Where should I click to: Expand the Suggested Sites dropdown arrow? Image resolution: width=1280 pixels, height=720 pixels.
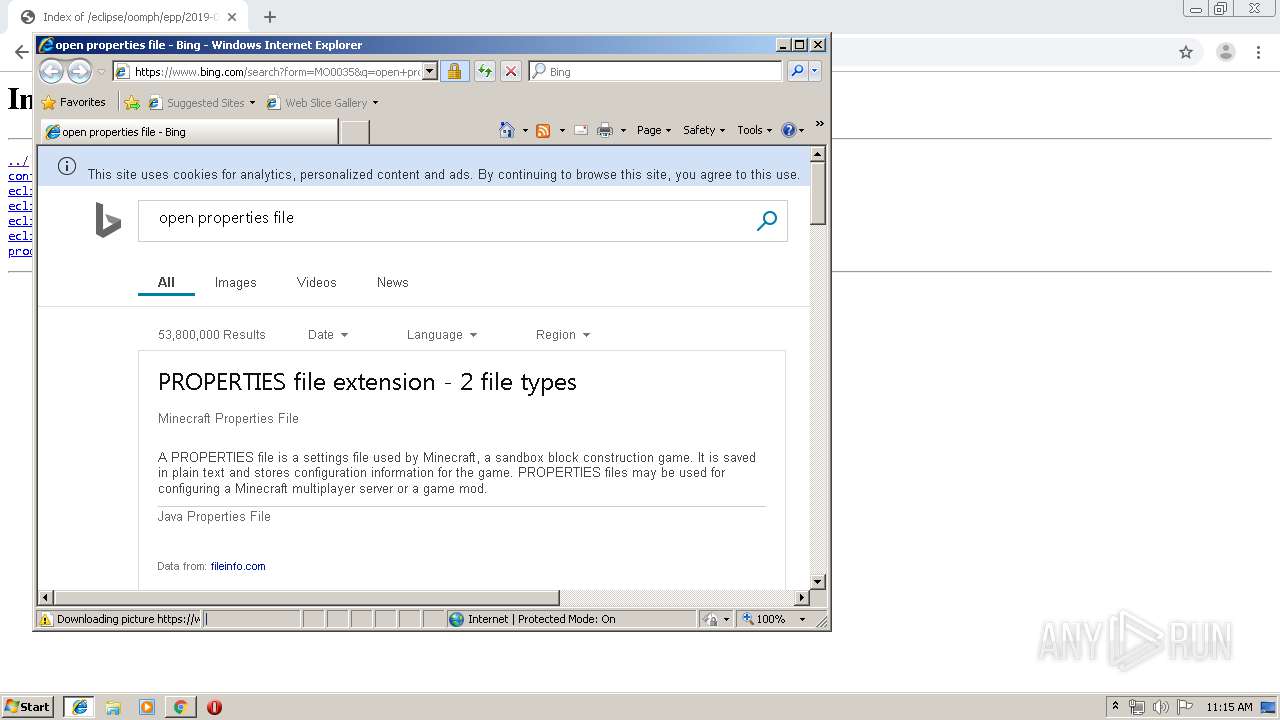coord(252,102)
